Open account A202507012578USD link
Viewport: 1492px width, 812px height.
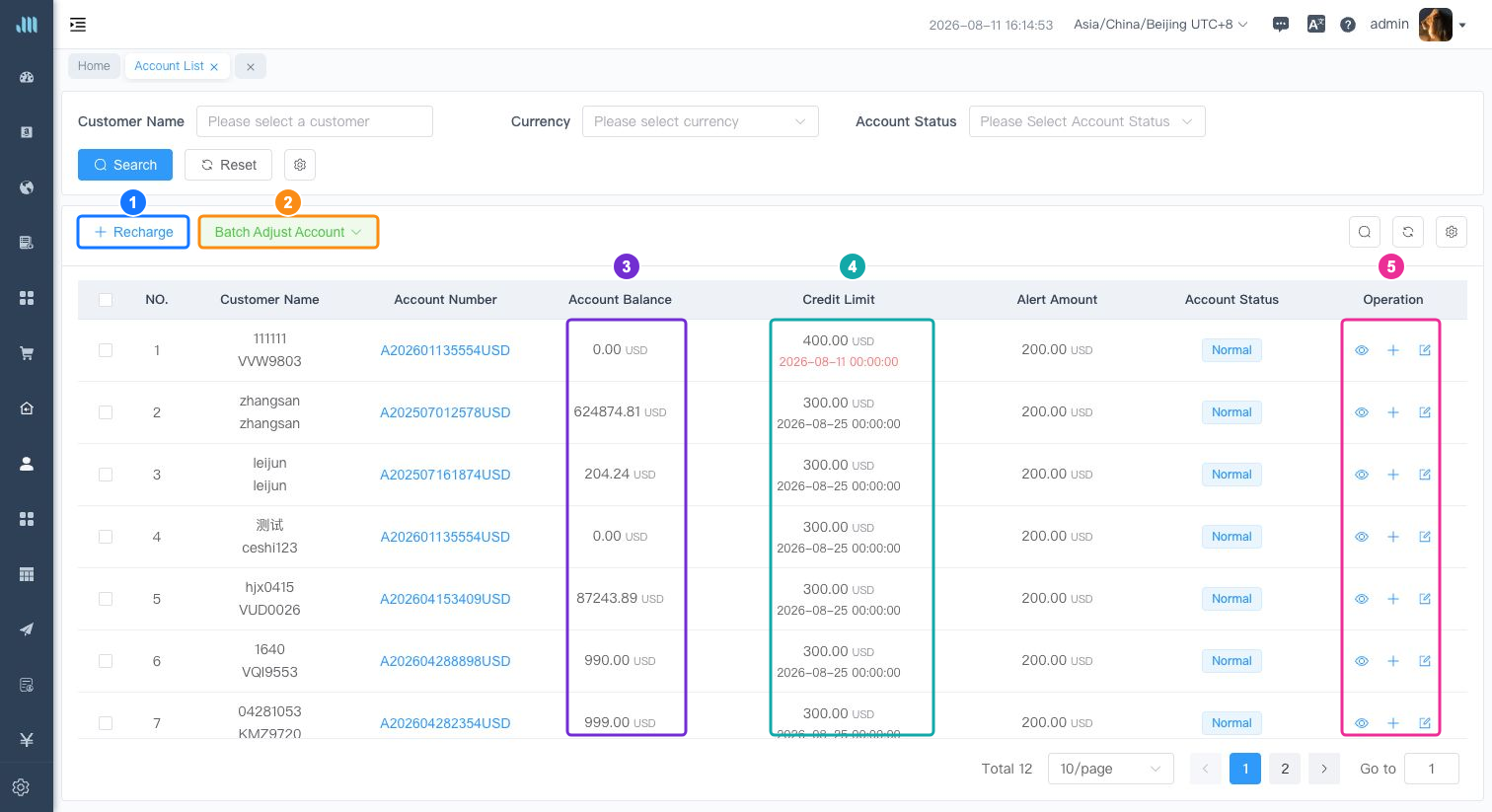click(x=445, y=412)
